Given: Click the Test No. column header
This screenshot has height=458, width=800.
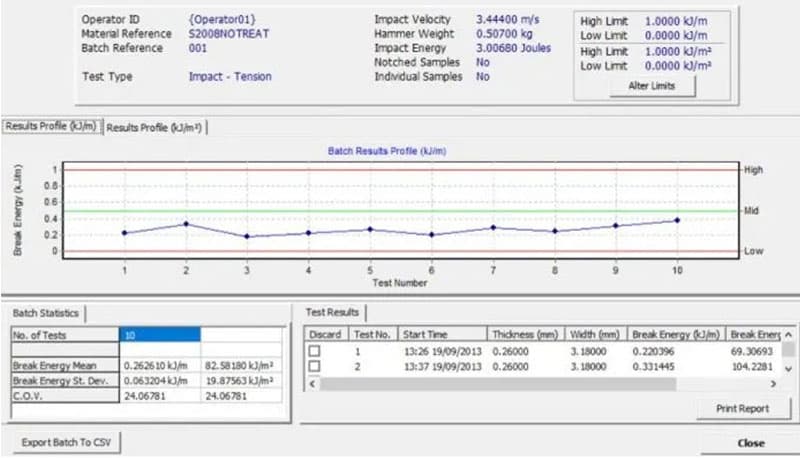Looking at the screenshot, I should (x=372, y=335).
